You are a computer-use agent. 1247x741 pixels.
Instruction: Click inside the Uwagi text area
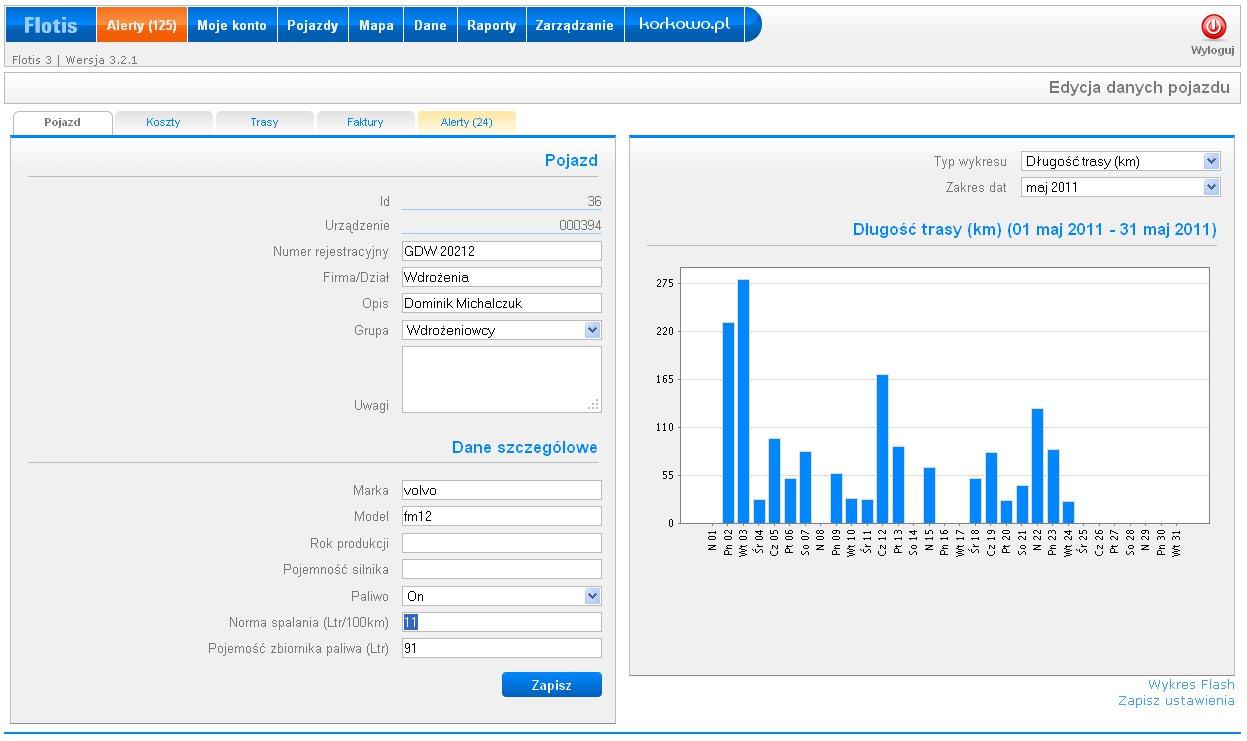click(x=502, y=379)
